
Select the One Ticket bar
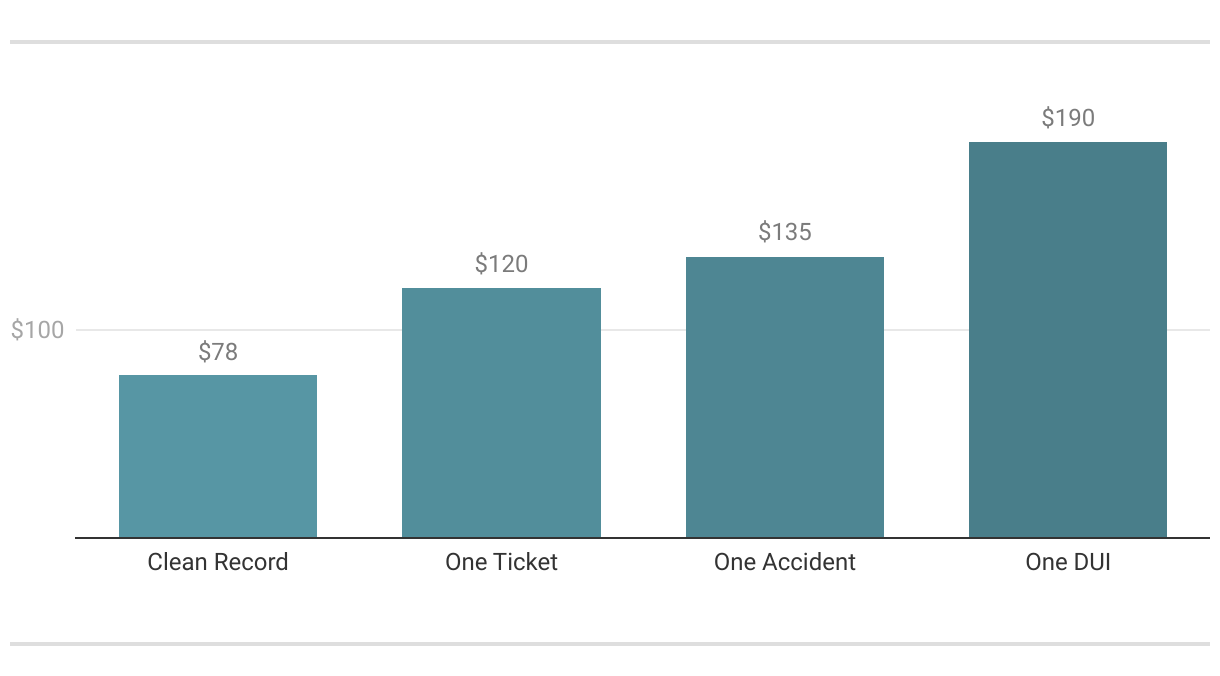501,412
